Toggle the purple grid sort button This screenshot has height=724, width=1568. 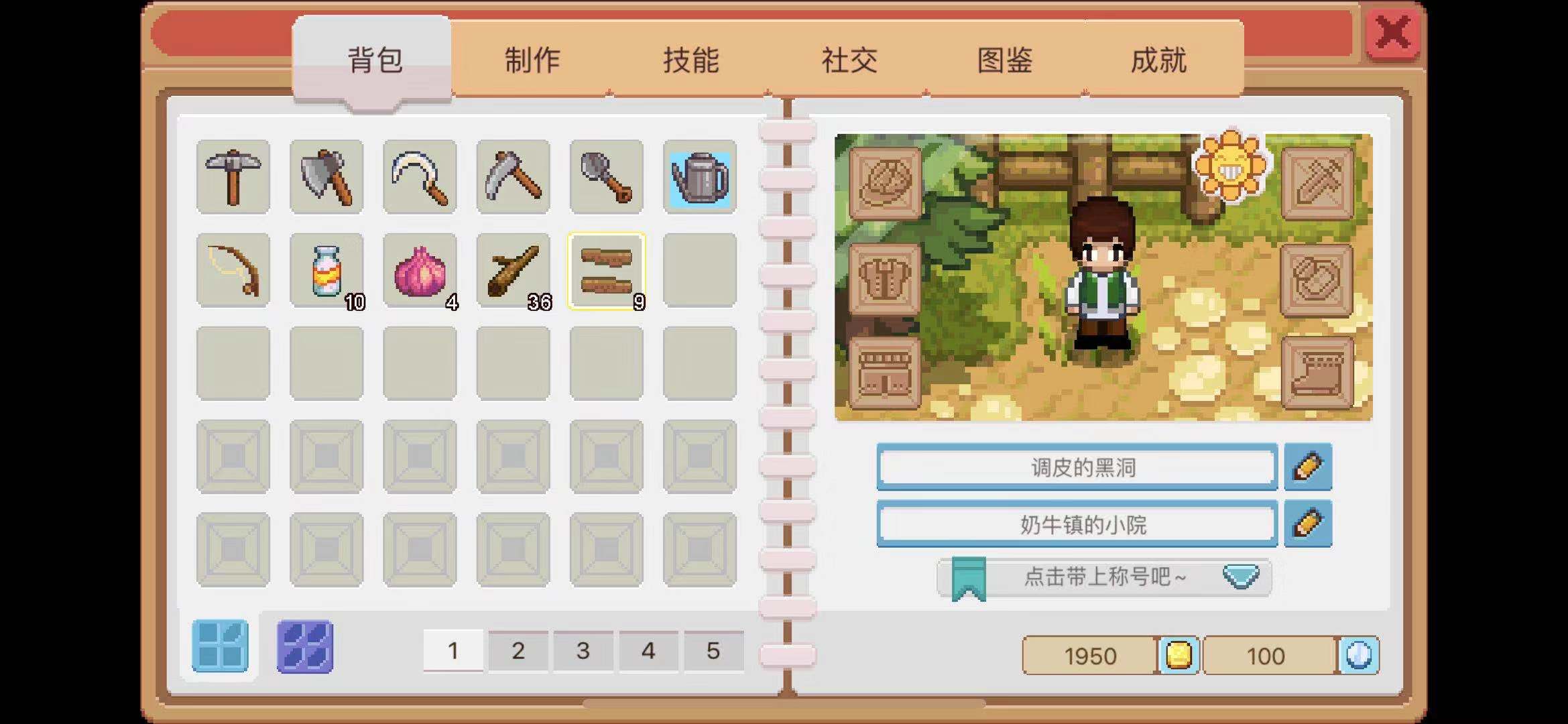(305, 646)
